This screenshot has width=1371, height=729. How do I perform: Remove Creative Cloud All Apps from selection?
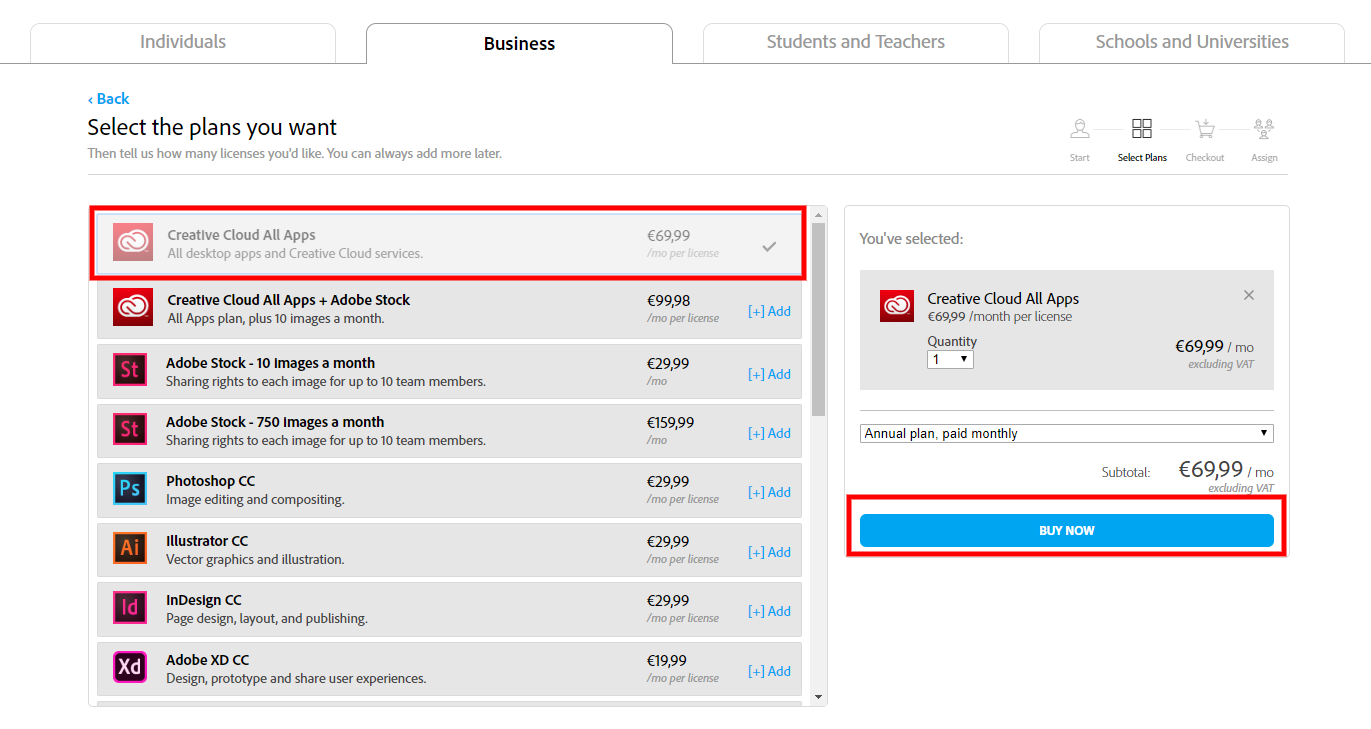click(x=1249, y=295)
